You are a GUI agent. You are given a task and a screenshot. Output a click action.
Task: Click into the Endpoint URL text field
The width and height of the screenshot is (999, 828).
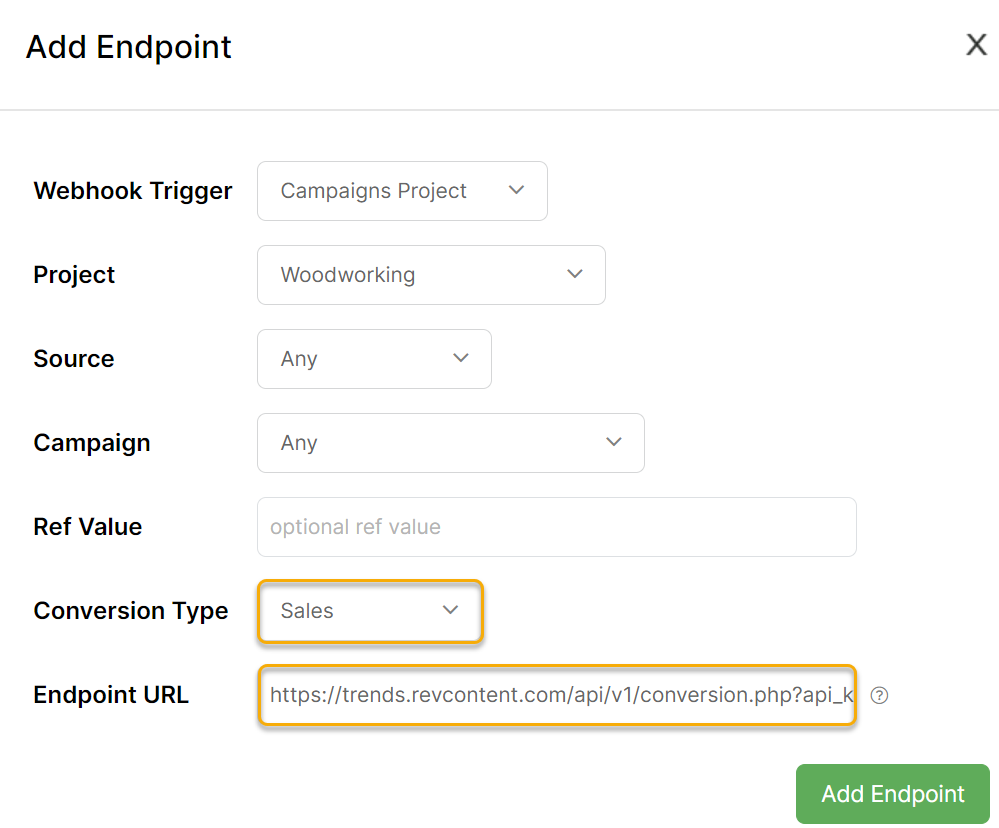point(557,695)
